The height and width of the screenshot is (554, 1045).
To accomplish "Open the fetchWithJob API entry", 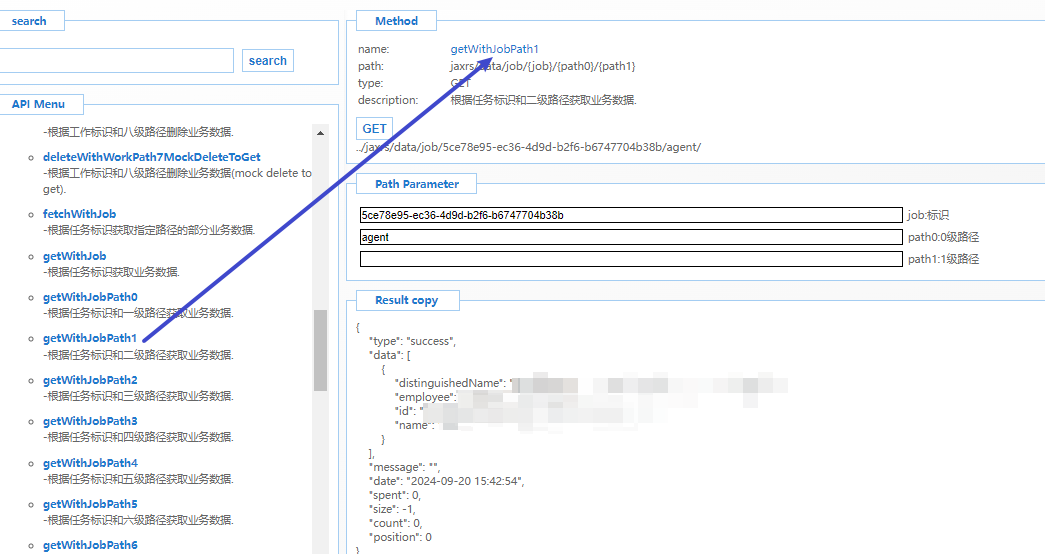I will point(79,214).
